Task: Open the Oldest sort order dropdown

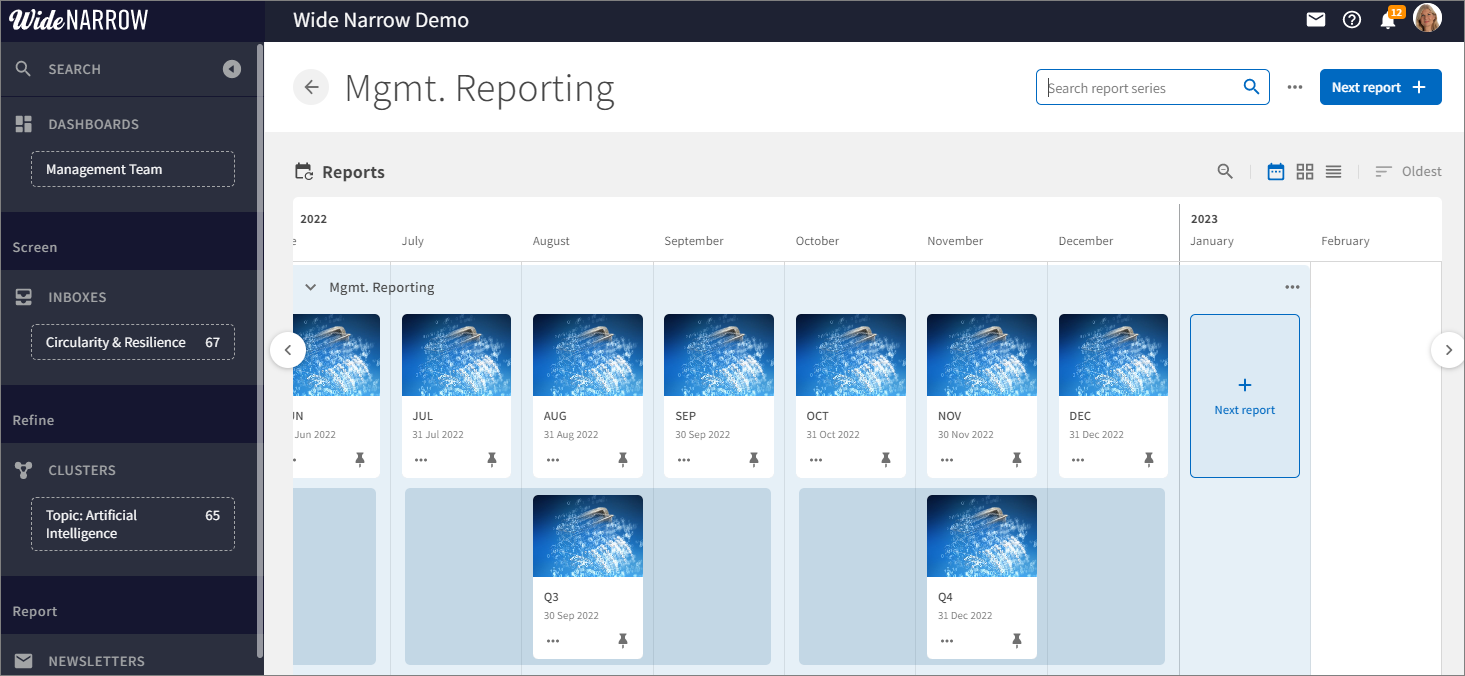Action: [x=1408, y=172]
